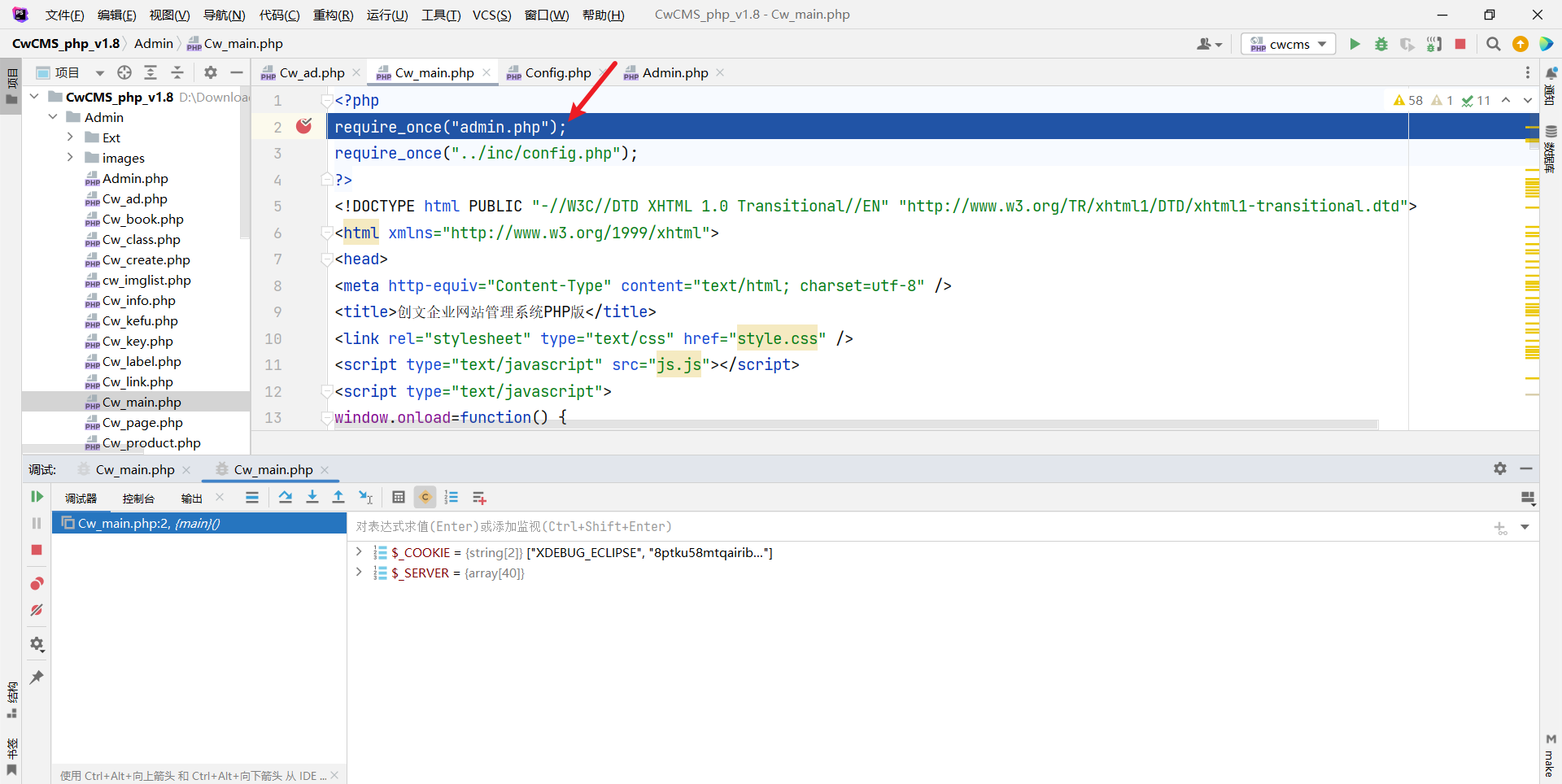
Task: Hide the project tool window
Action: coord(237,72)
